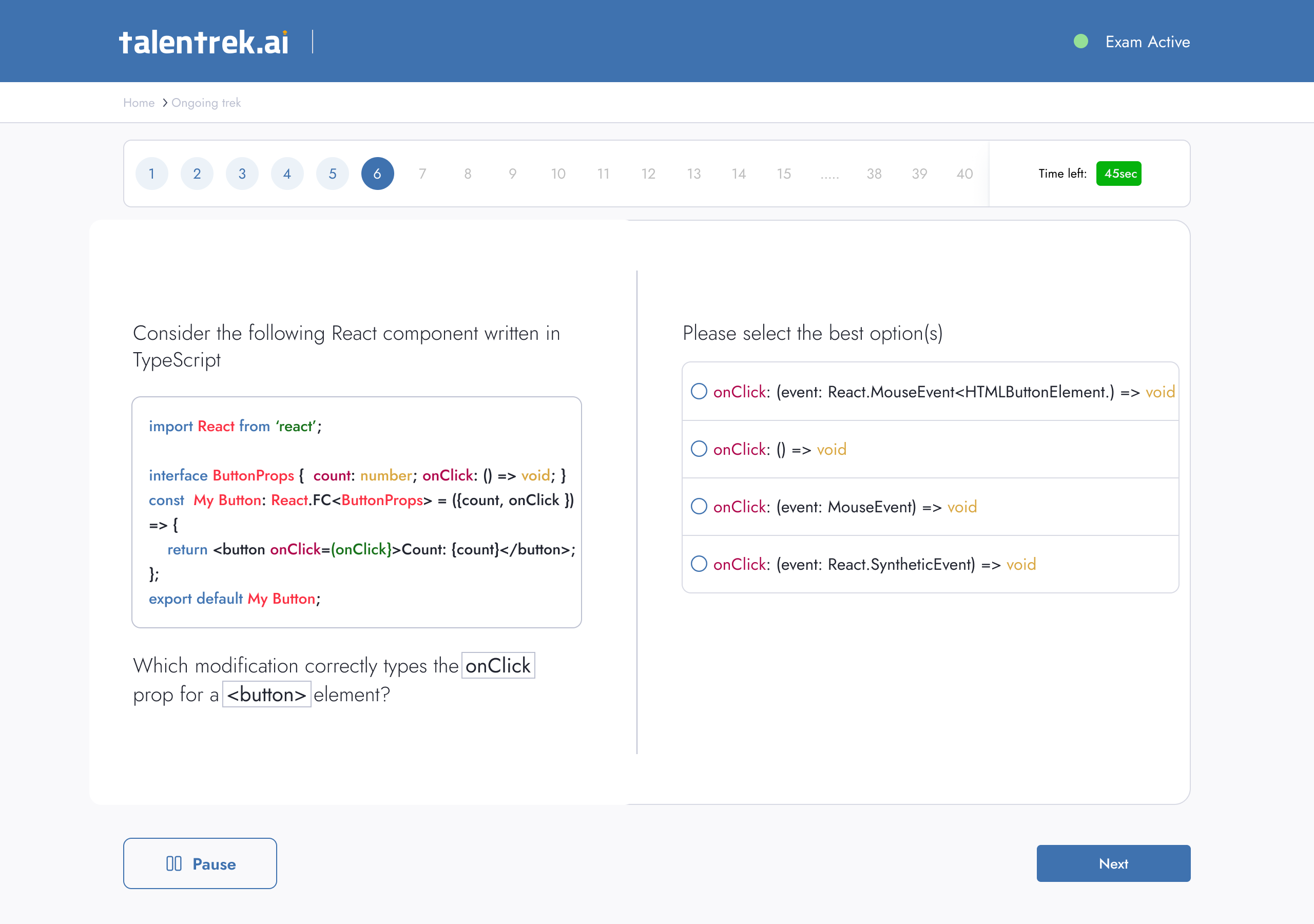Viewport: 1314px width, 924px height.
Task: Click the green 45sec timer badge
Action: [x=1118, y=174]
